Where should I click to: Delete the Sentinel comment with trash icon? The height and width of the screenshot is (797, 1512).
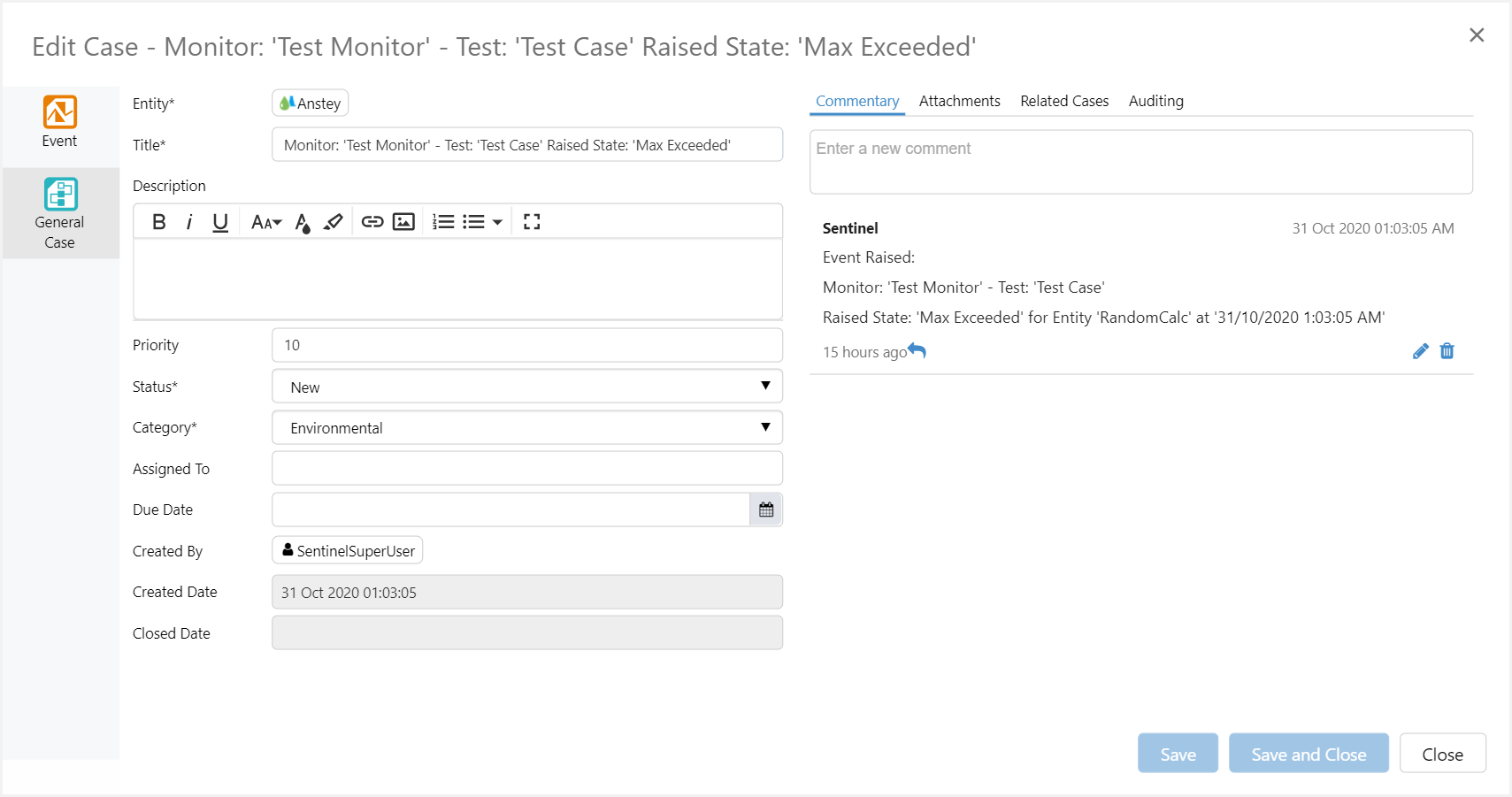click(1447, 351)
